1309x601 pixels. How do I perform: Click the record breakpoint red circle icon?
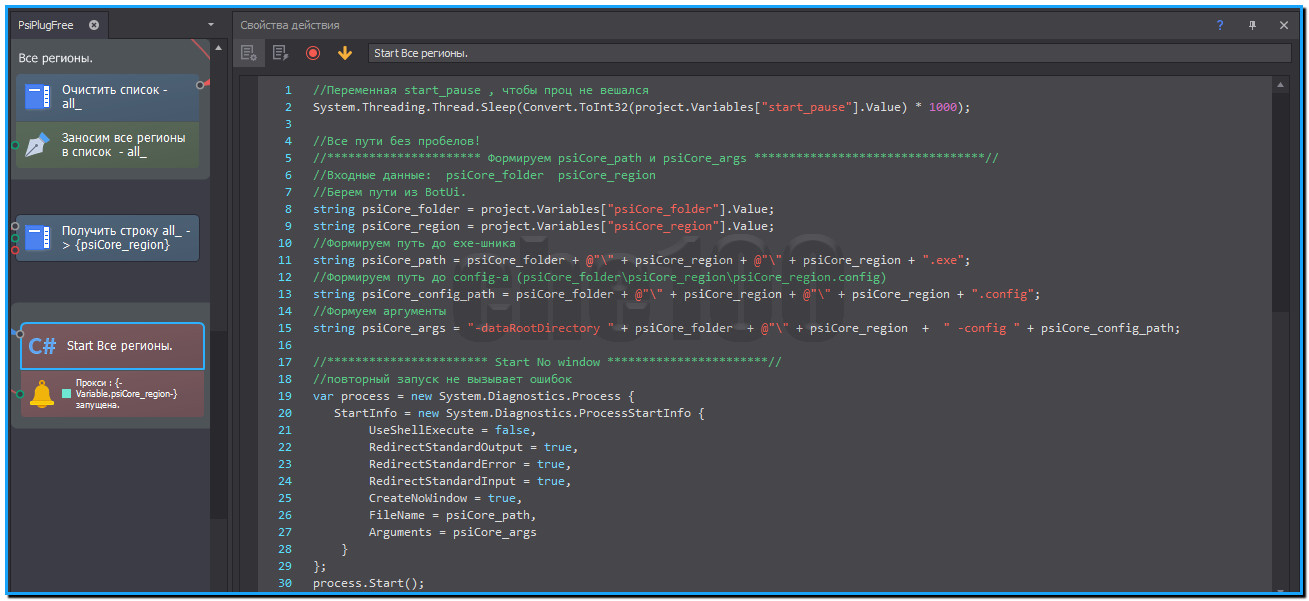313,53
